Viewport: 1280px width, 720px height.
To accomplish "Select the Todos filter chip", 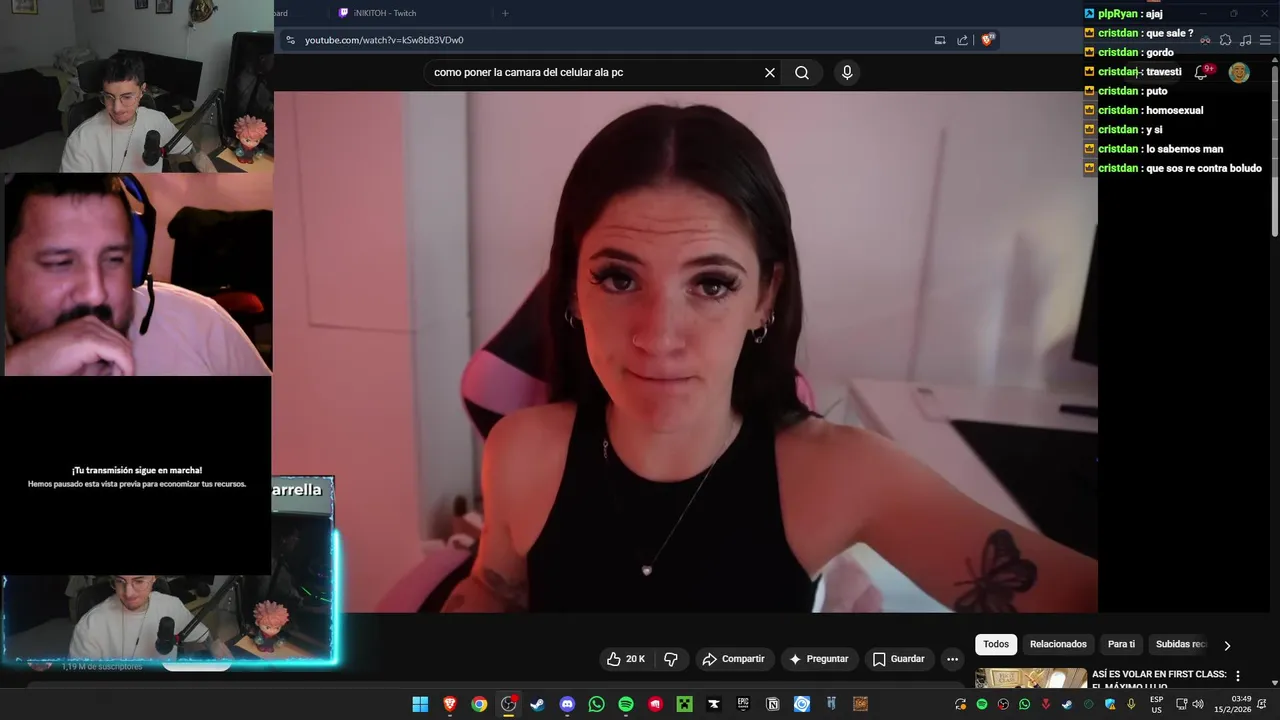I will [x=996, y=645].
